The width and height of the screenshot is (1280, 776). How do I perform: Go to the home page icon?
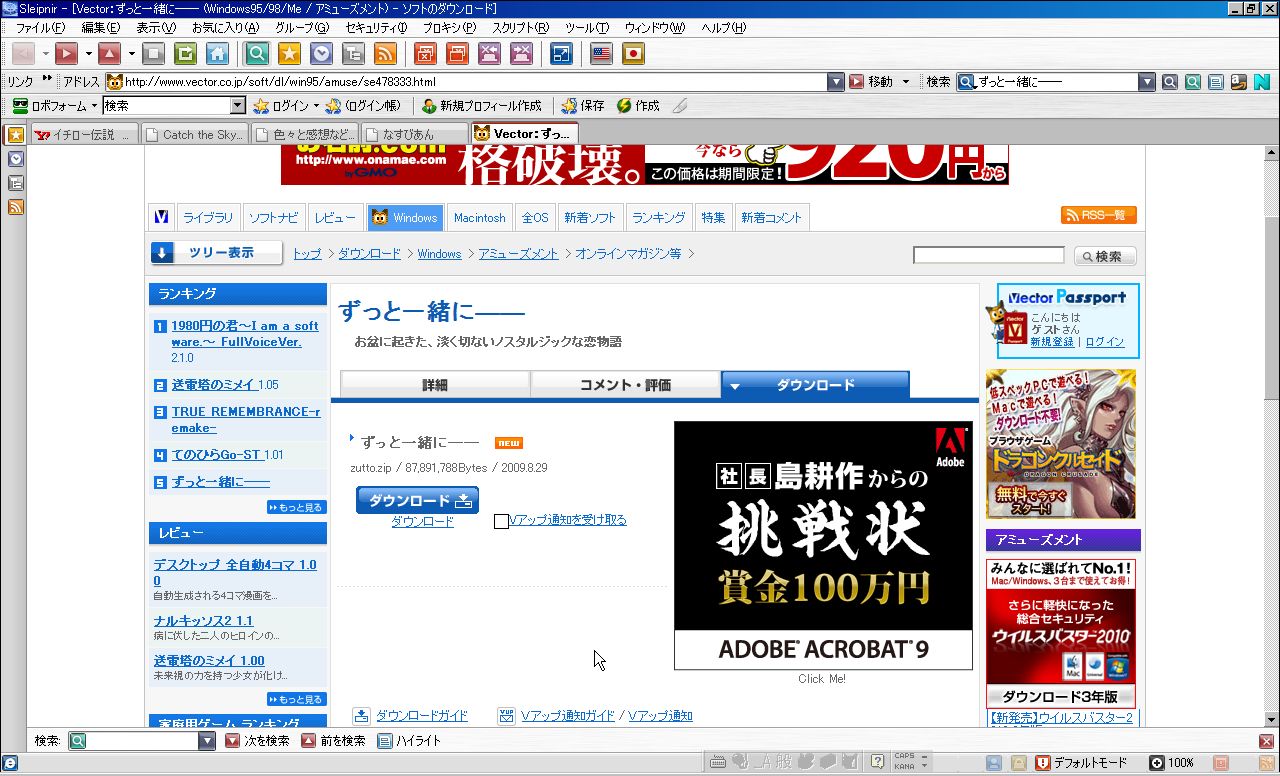point(217,54)
